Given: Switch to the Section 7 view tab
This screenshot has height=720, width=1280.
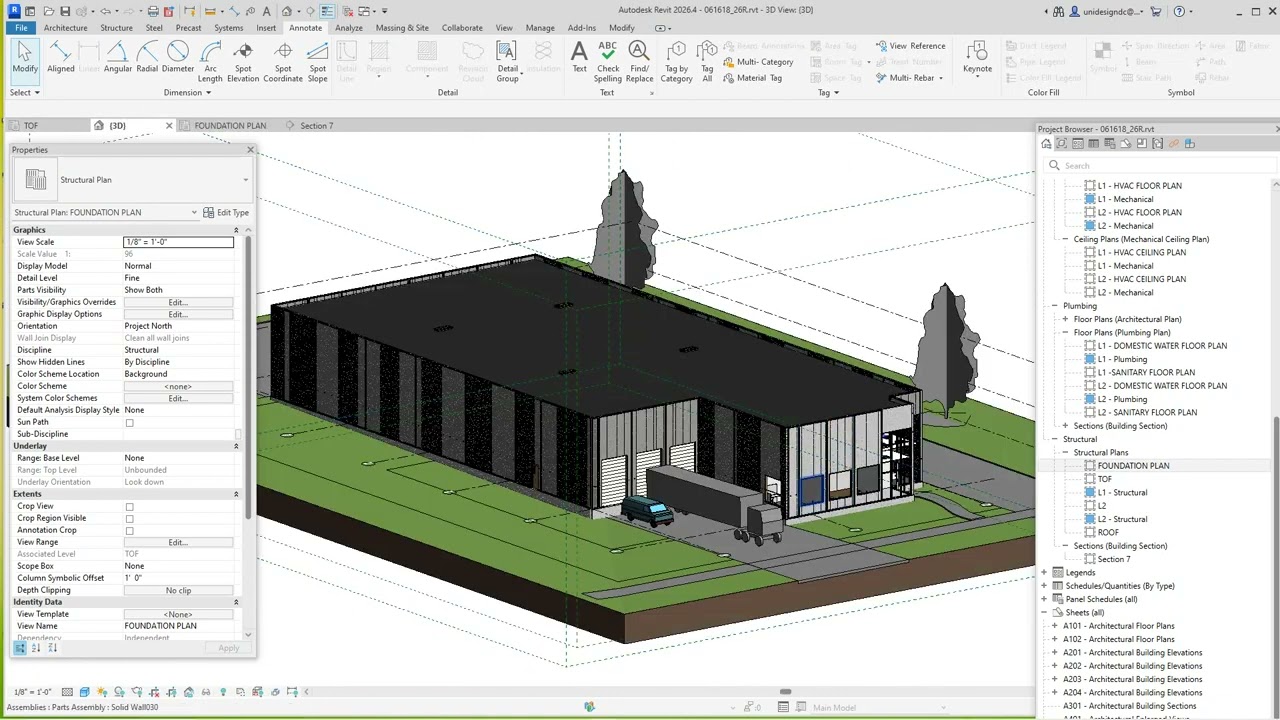Looking at the screenshot, I should click(x=316, y=126).
